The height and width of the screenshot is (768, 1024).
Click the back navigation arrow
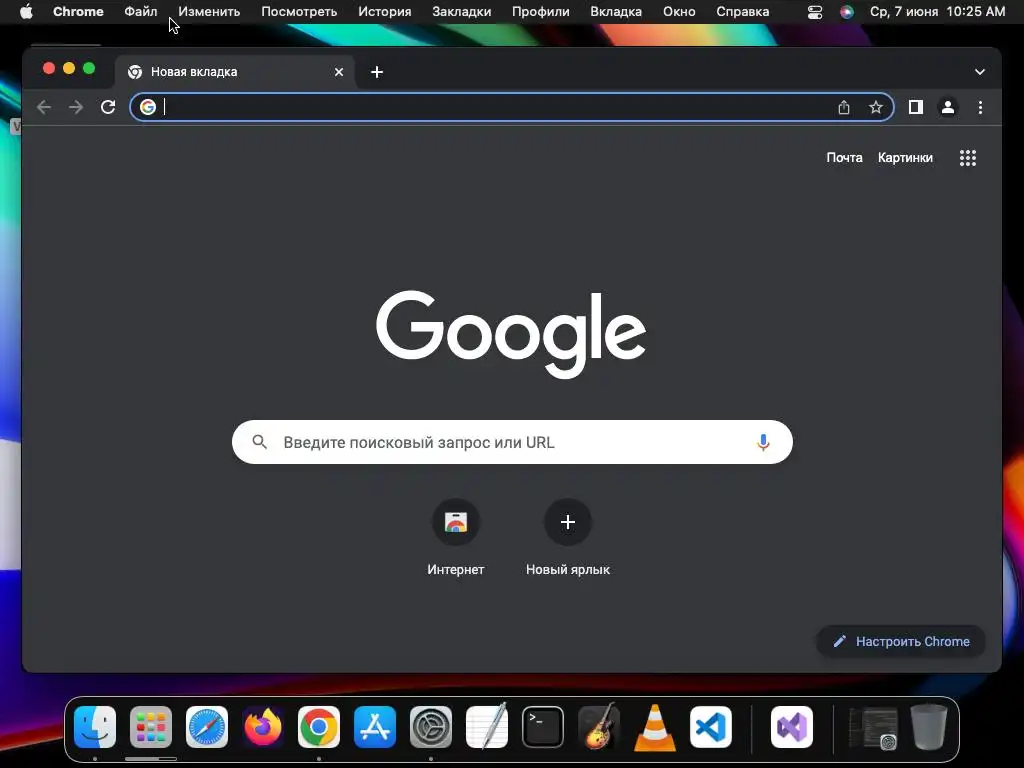44,107
